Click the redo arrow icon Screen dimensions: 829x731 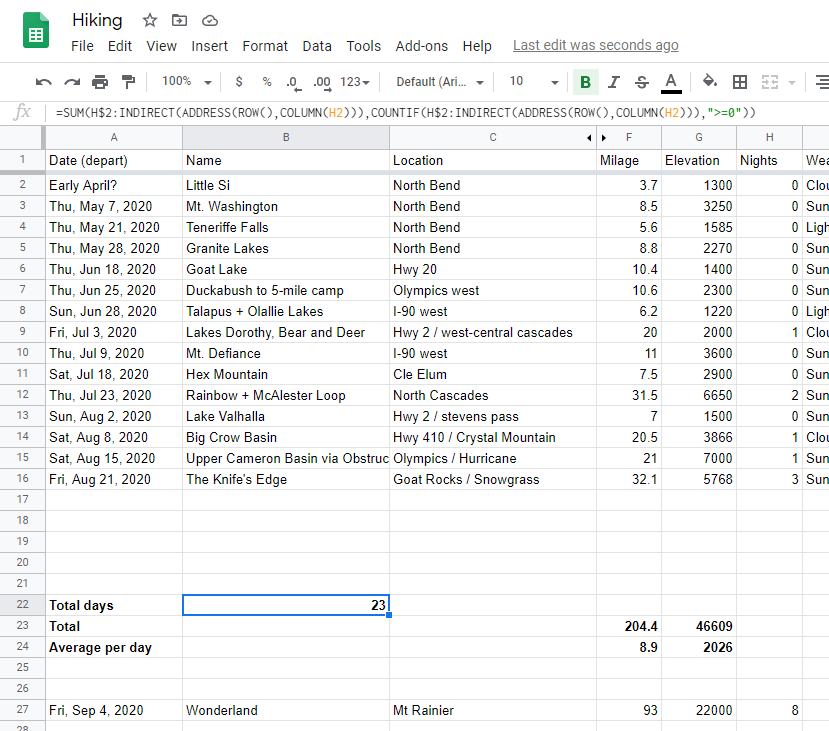[x=72, y=82]
